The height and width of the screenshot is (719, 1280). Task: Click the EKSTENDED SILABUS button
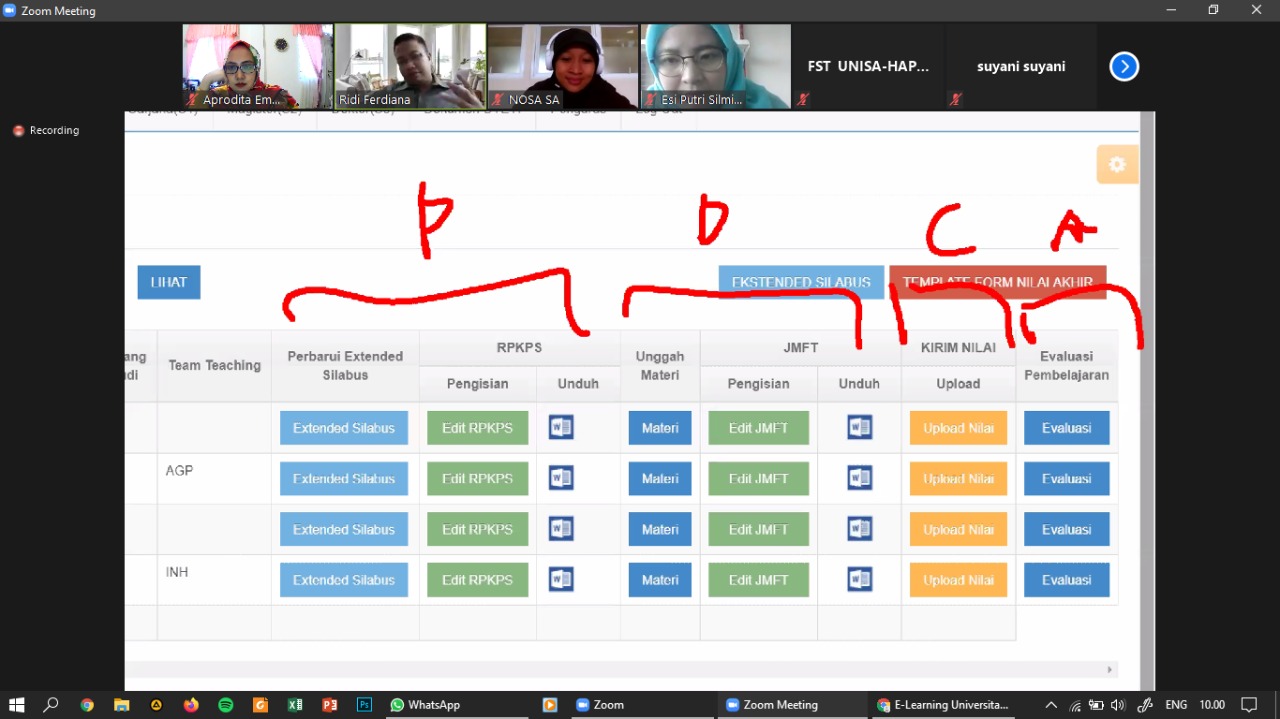click(801, 282)
